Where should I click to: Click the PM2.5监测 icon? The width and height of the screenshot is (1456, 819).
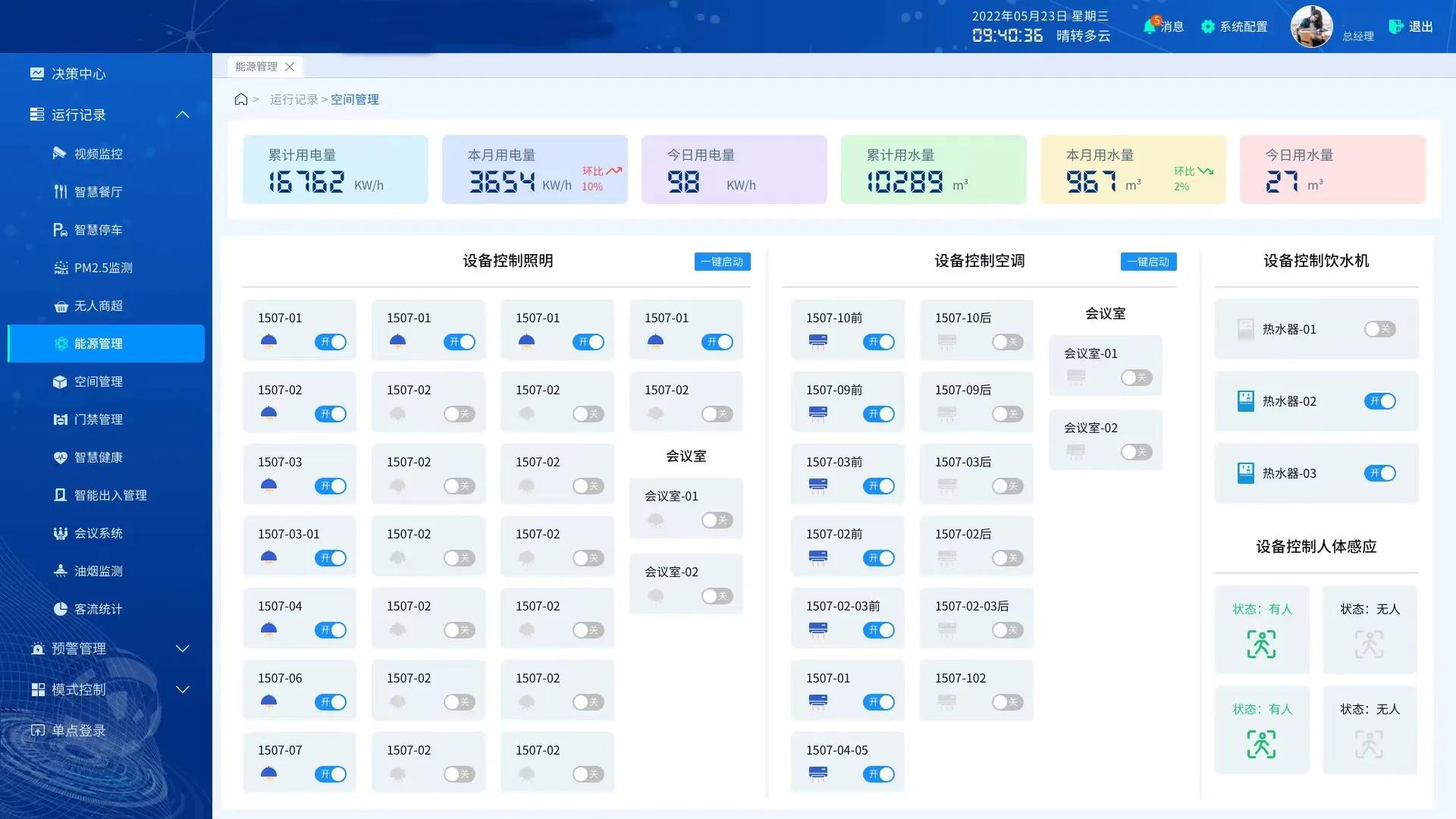tap(61, 267)
